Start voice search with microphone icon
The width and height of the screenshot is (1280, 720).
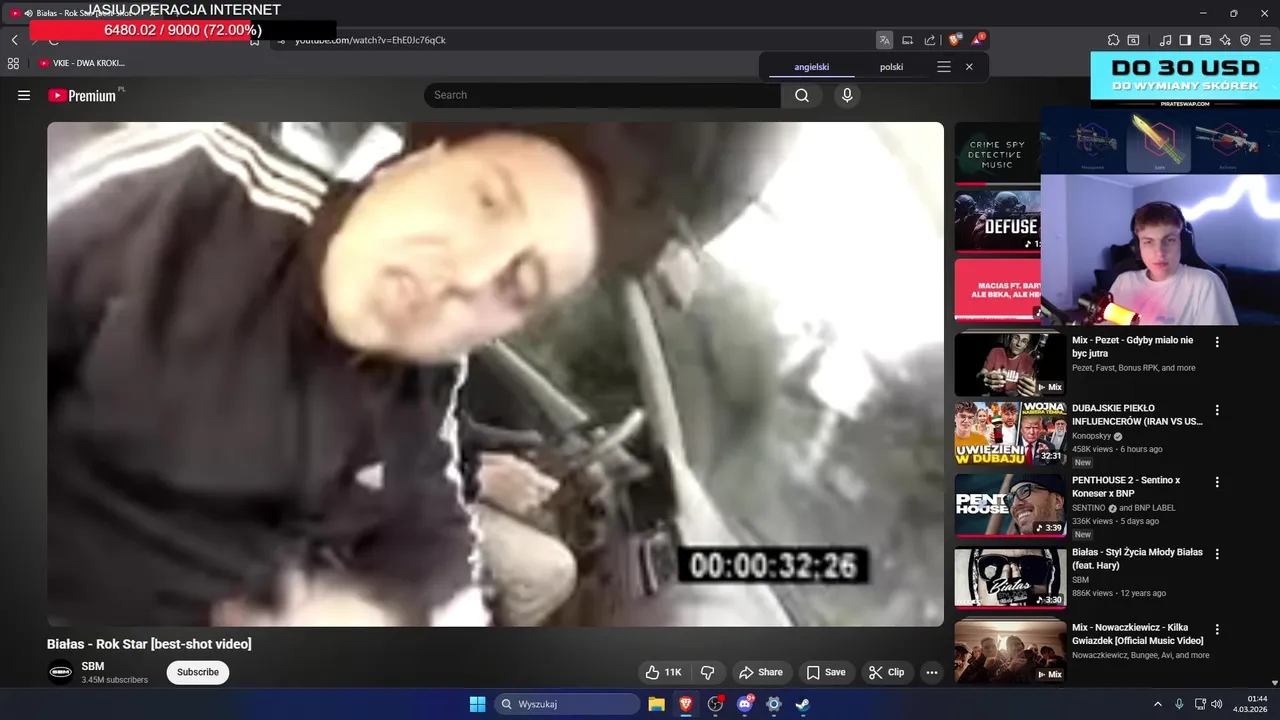(x=847, y=95)
